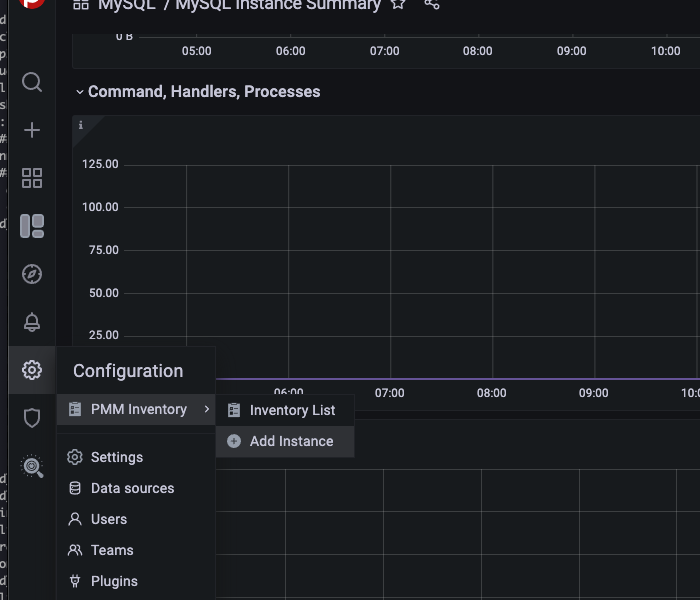Open the Search dashboards magnifier icon
This screenshot has width=700, height=600.
coord(32,82)
